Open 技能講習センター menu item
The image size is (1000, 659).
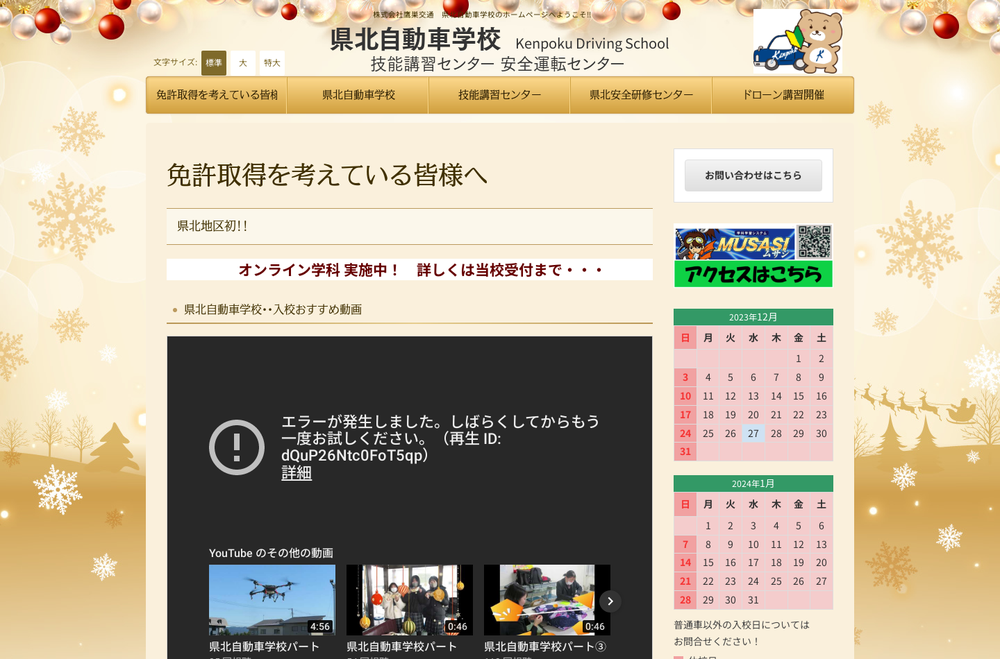pyautogui.click(x=499, y=95)
